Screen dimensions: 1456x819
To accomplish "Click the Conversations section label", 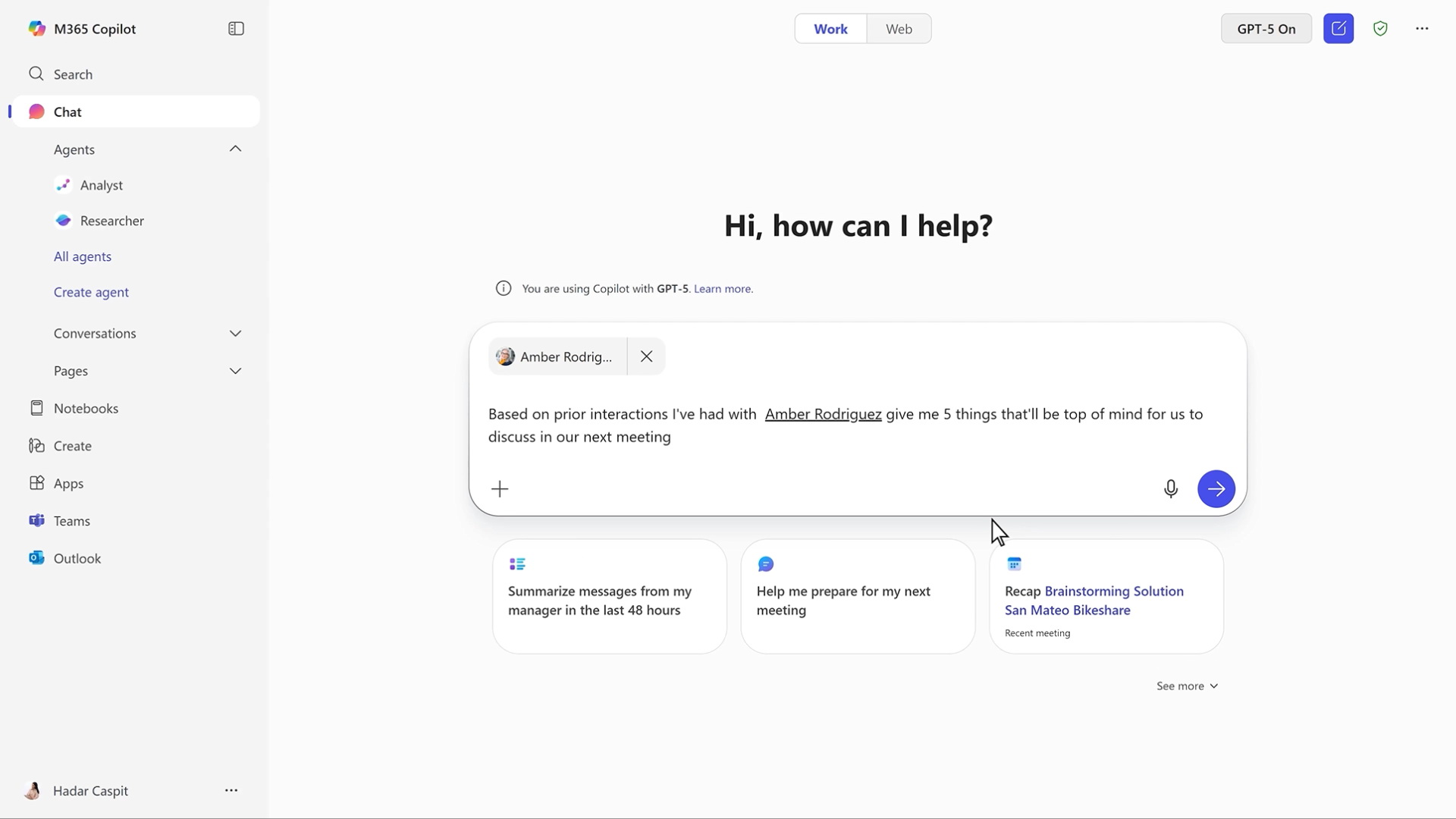I will click(x=95, y=334).
